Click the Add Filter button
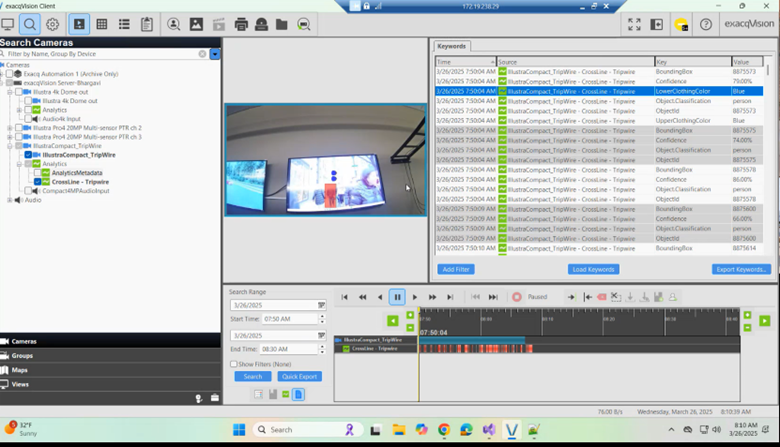The height and width of the screenshot is (447, 780). pyautogui.click(x=456, y=269)
